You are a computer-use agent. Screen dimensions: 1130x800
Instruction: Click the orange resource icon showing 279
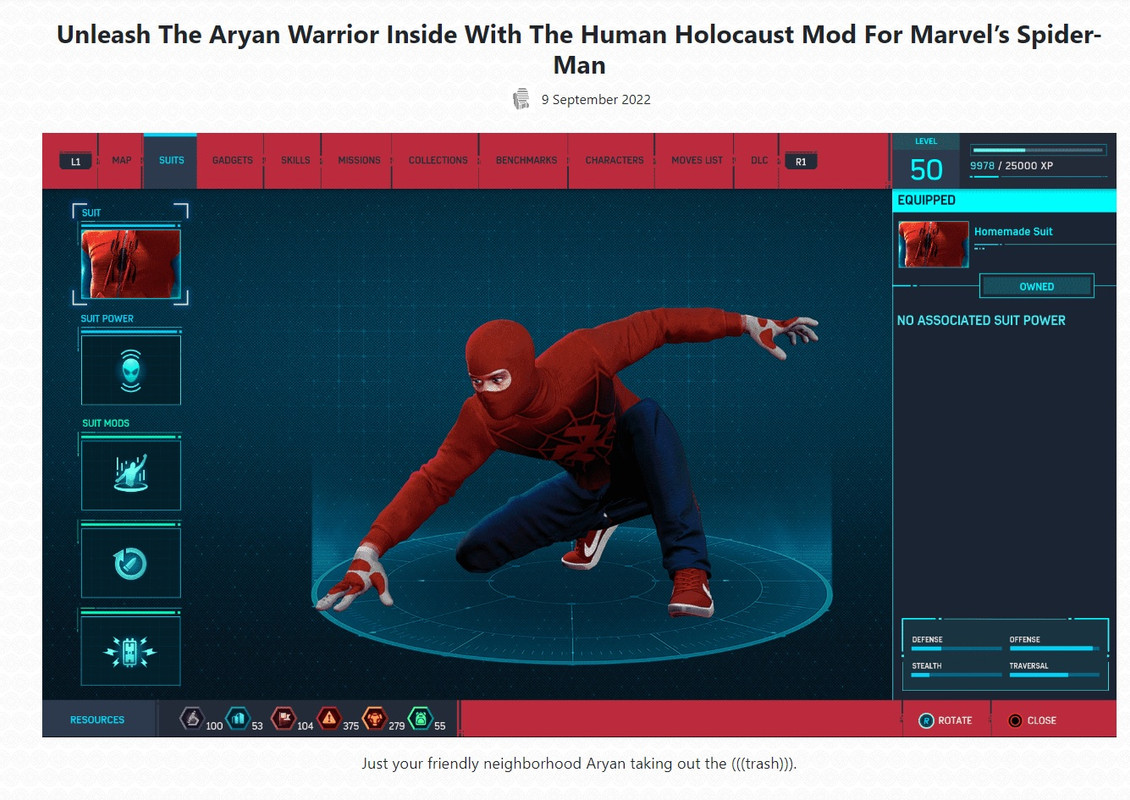pyautogui.click(x=375, y=718)
